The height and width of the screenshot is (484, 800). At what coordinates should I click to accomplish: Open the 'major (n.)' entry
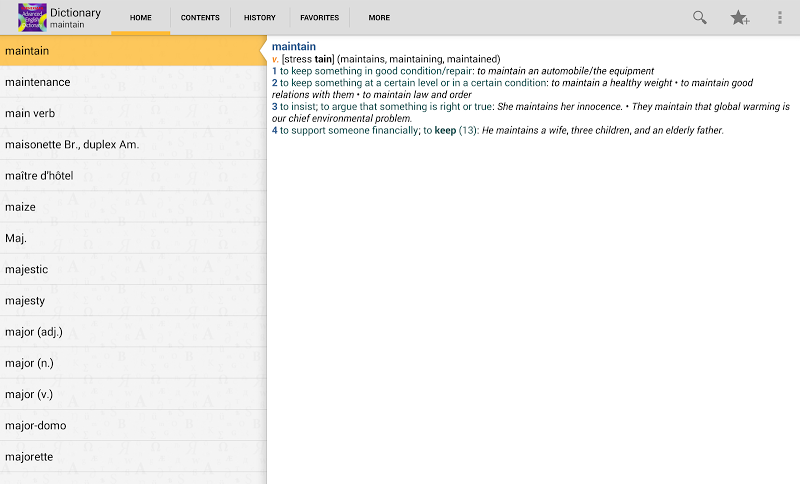point(133,363)
